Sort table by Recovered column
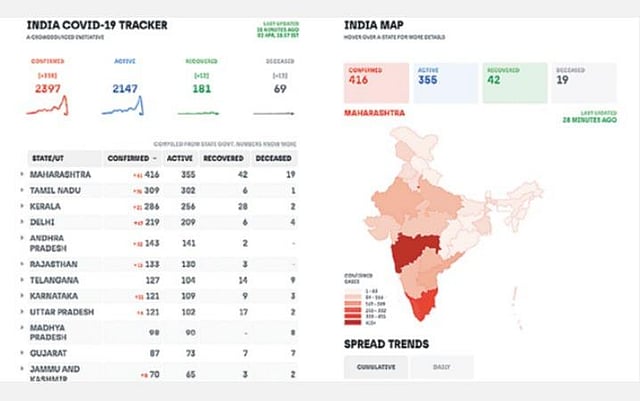 pos(224,158)
